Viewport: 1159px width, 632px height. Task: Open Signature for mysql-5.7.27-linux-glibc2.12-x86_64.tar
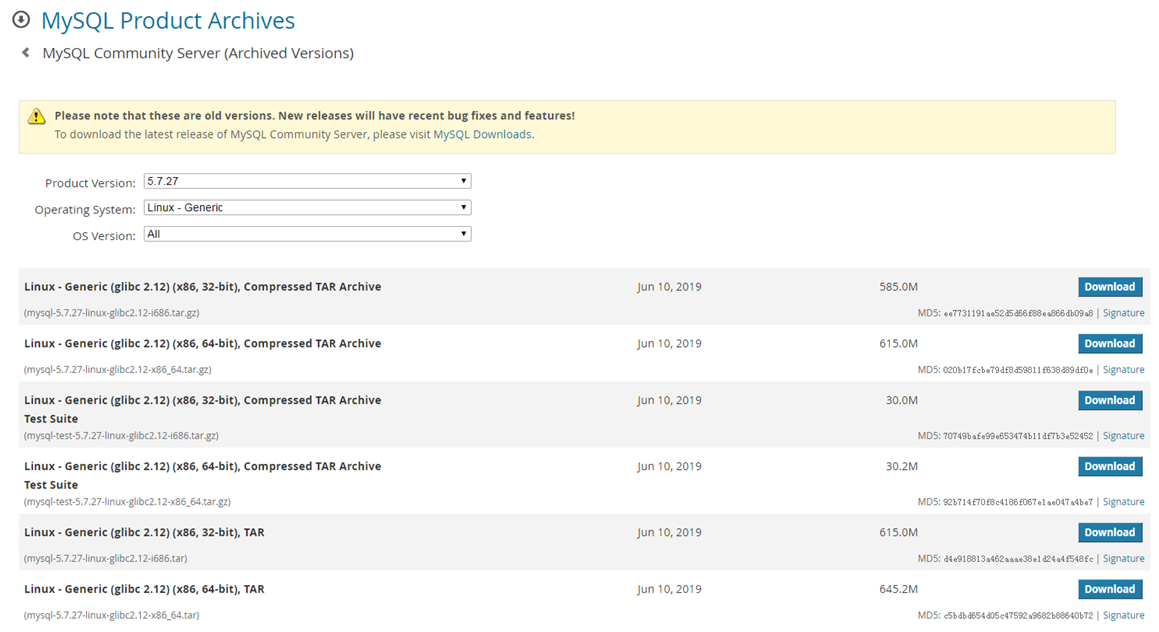tap(1124, 616)
